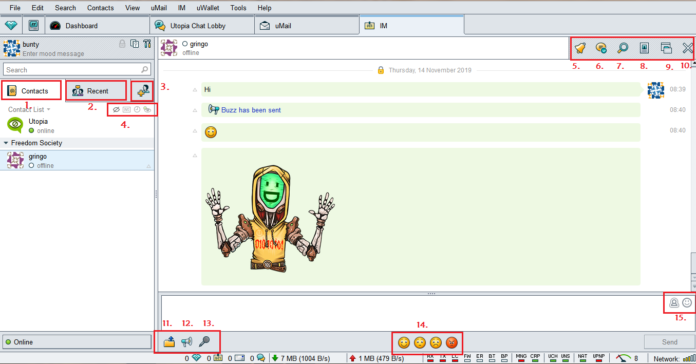
Task: Click the copy icon in the profile header
Action: pos(134,44)
